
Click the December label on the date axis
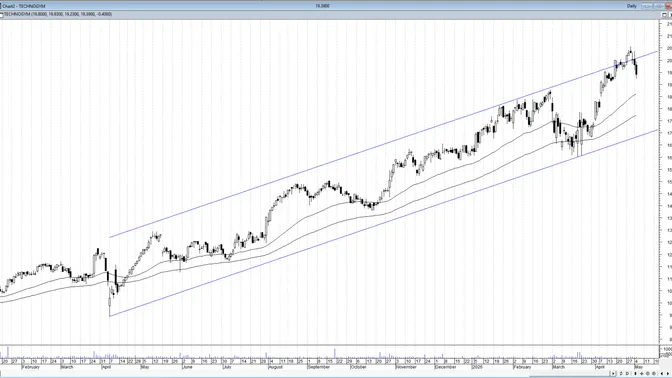pos(445,367)
